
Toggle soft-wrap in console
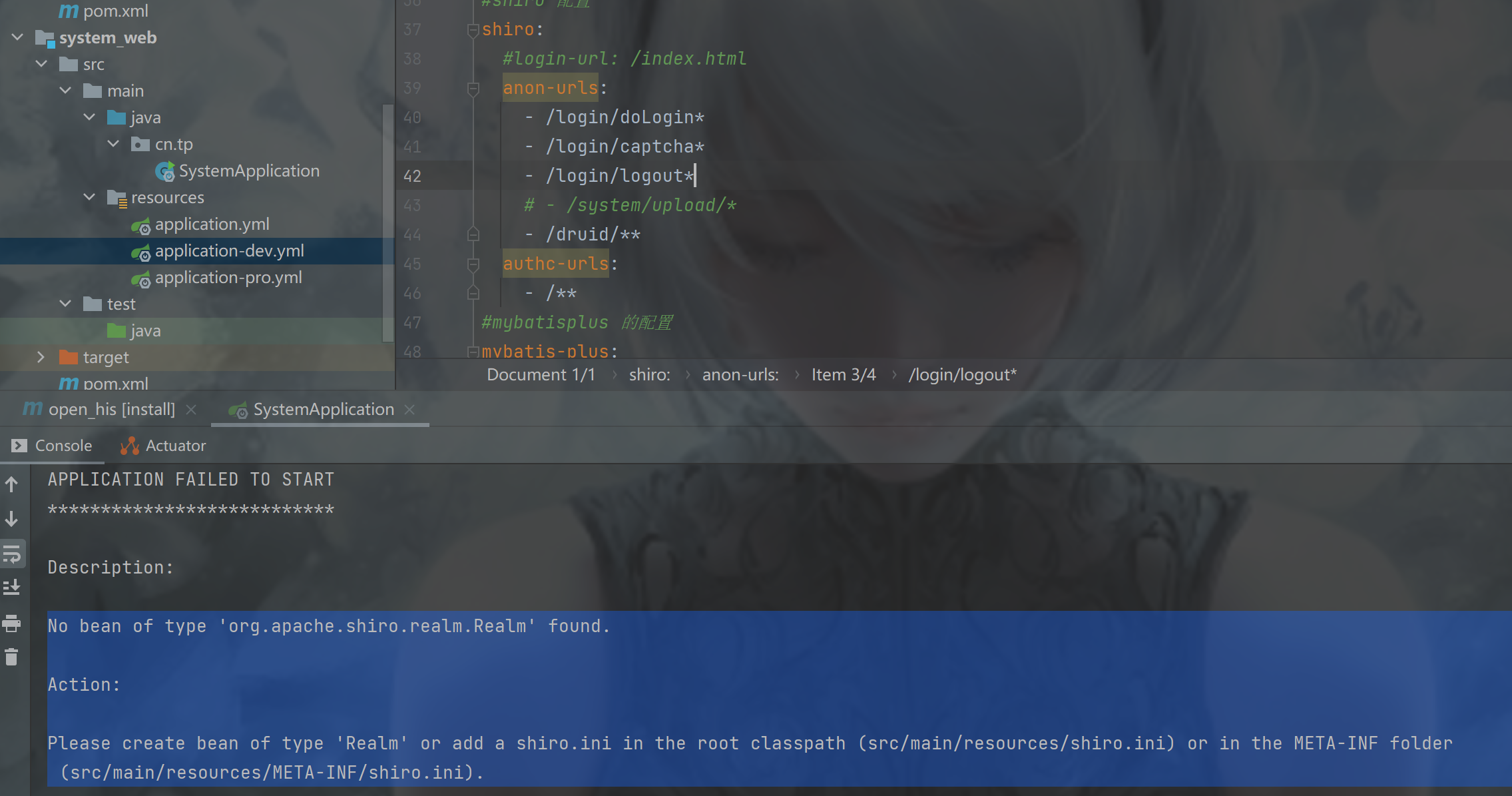point(12,554)
